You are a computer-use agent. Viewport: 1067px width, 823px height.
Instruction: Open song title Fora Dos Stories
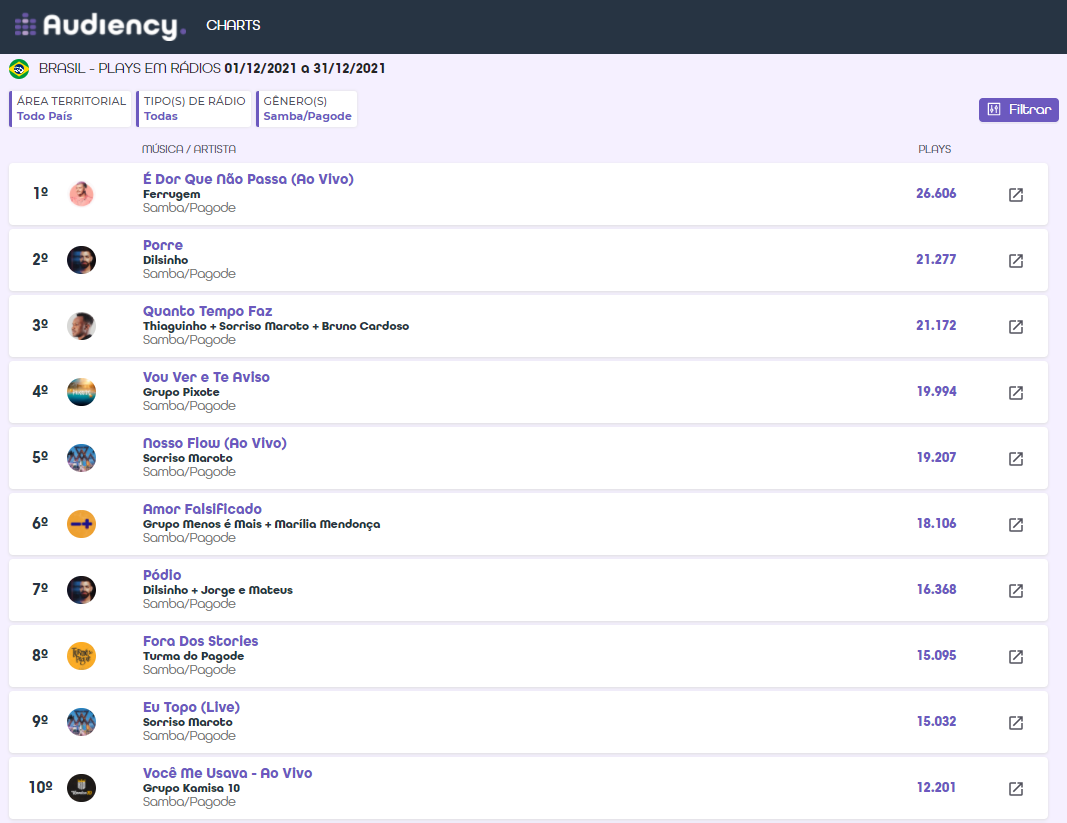click(x=201, y=641)
